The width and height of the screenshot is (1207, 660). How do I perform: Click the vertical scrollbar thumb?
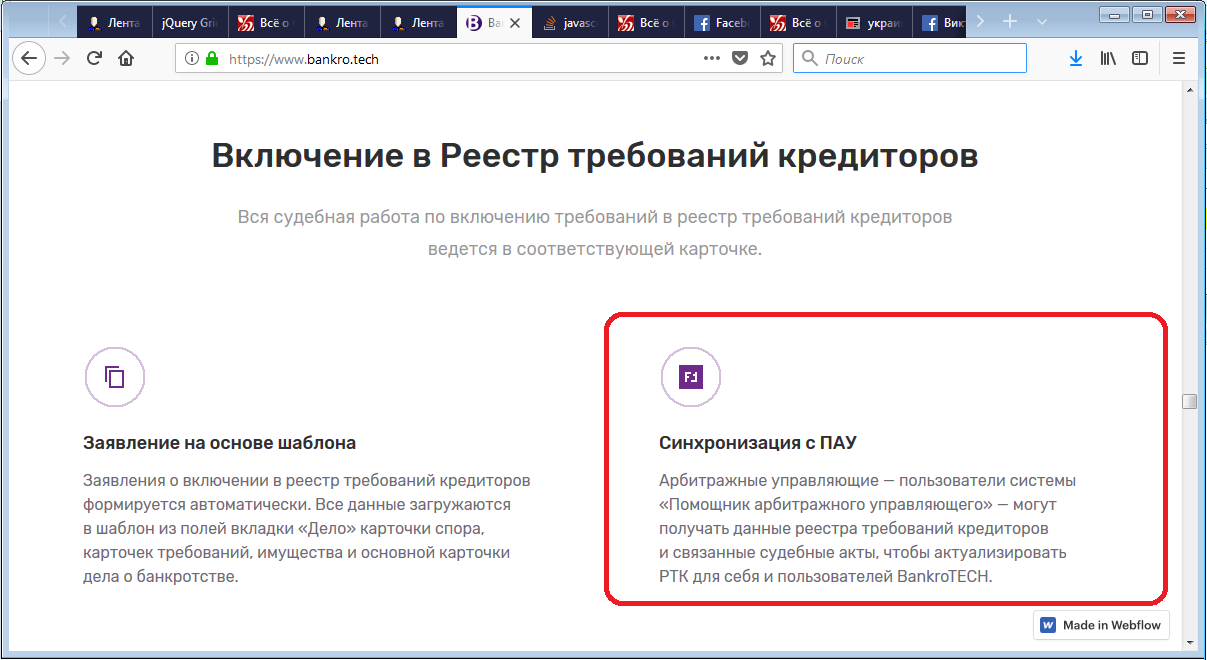click(1189, 402)
